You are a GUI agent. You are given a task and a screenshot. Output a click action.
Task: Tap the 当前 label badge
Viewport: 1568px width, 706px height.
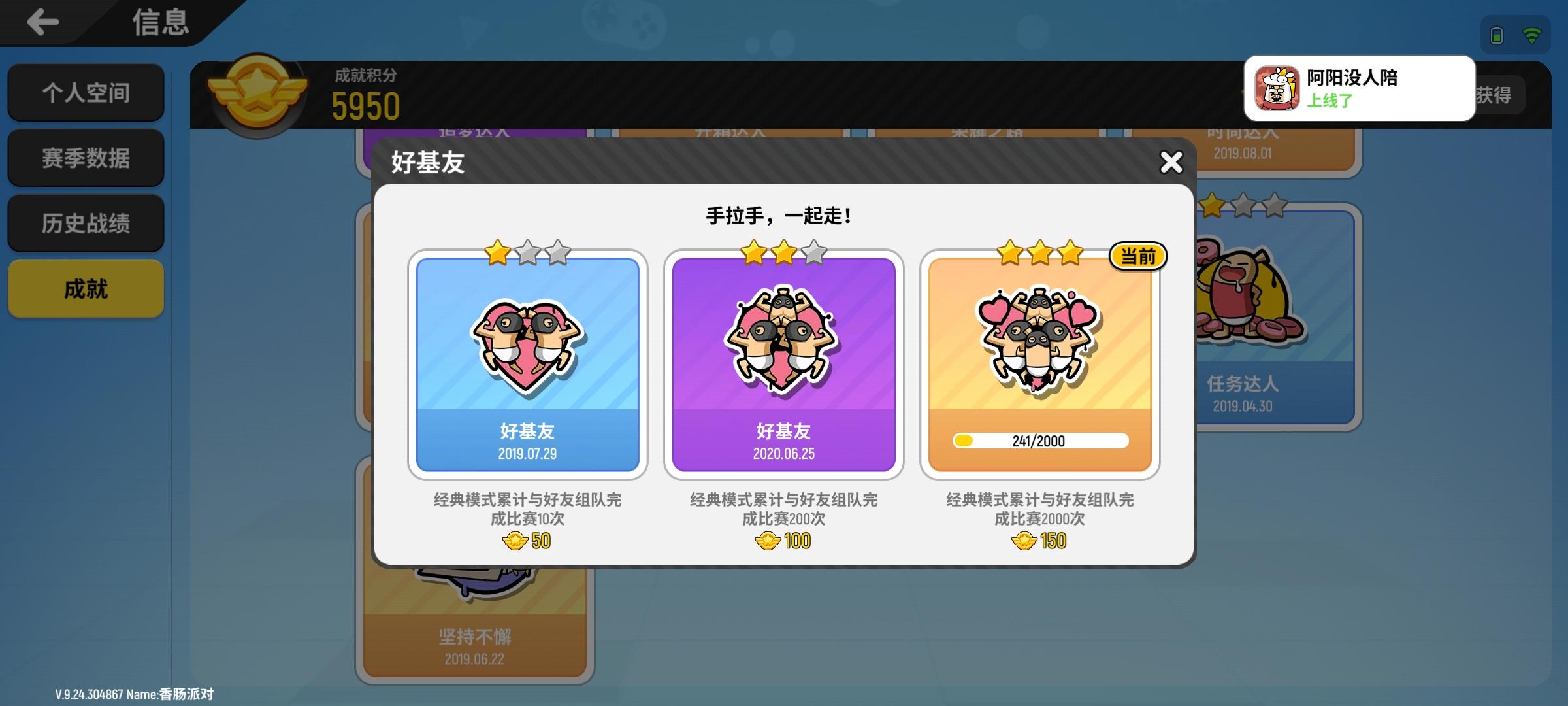click(x=1138, y=256)
